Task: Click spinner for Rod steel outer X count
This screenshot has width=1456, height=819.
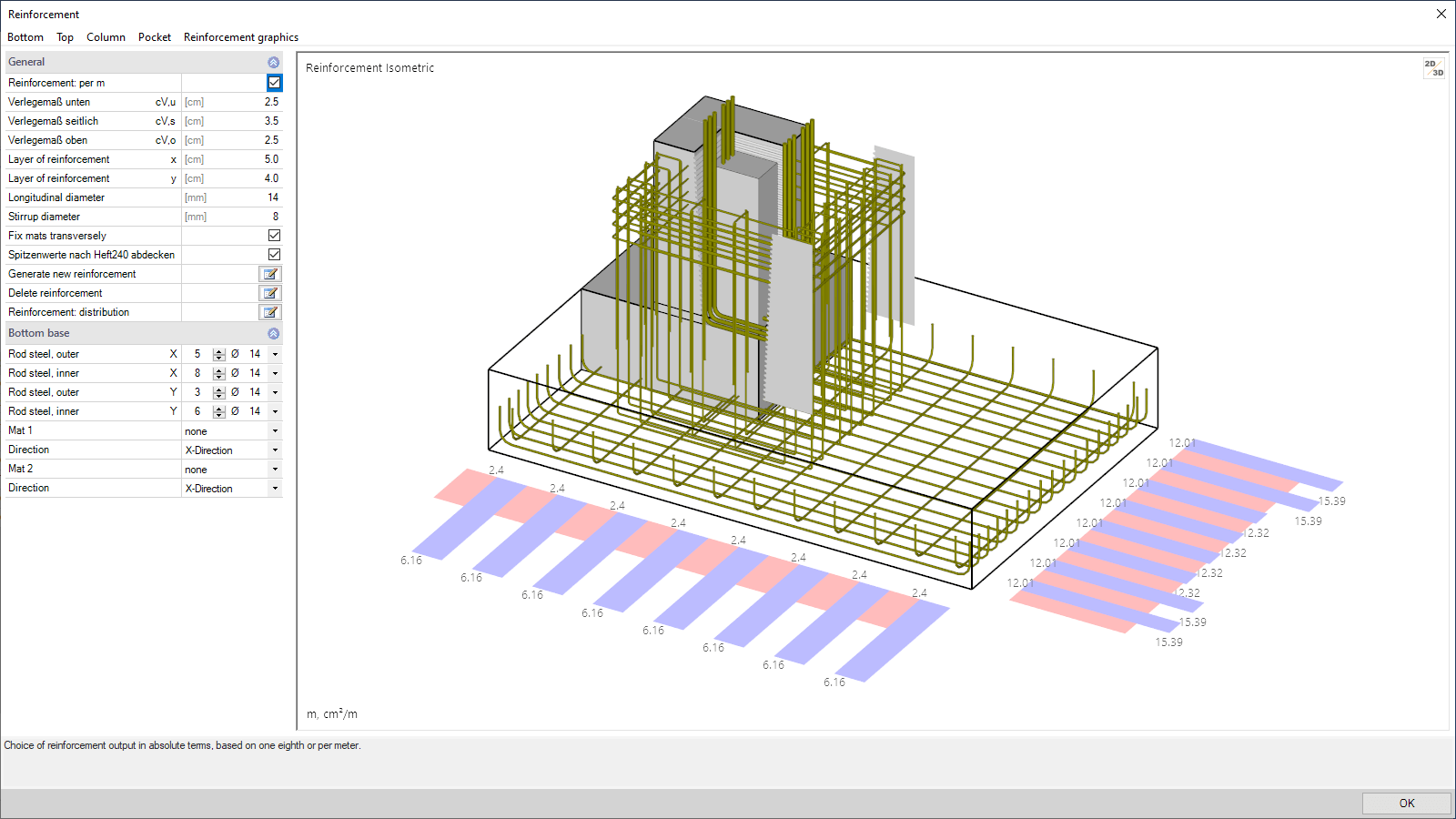Action: coord(219,354)
